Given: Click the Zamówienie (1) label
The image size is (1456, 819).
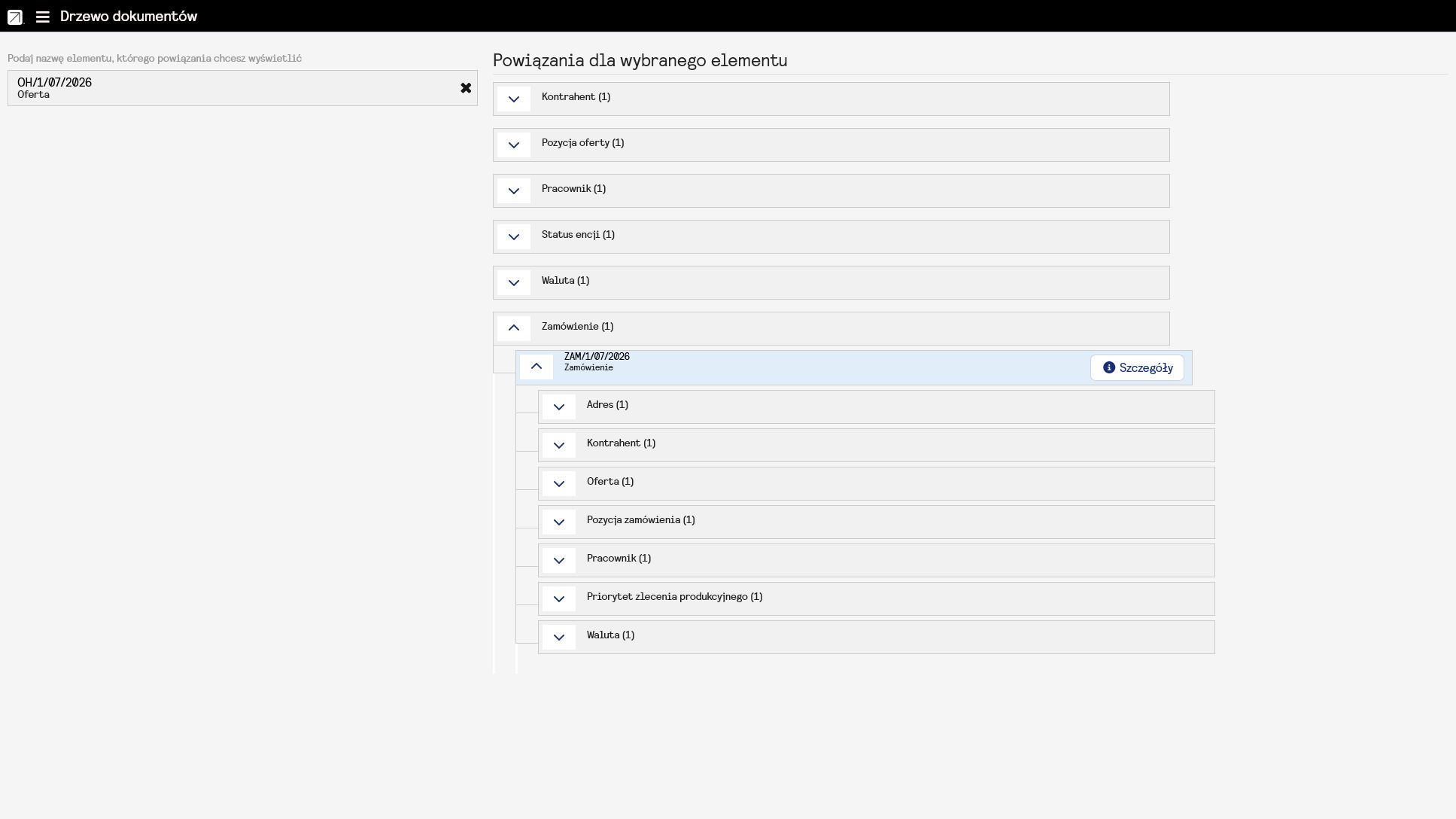Looking at the screenshot, I should (x=577, y=327).
